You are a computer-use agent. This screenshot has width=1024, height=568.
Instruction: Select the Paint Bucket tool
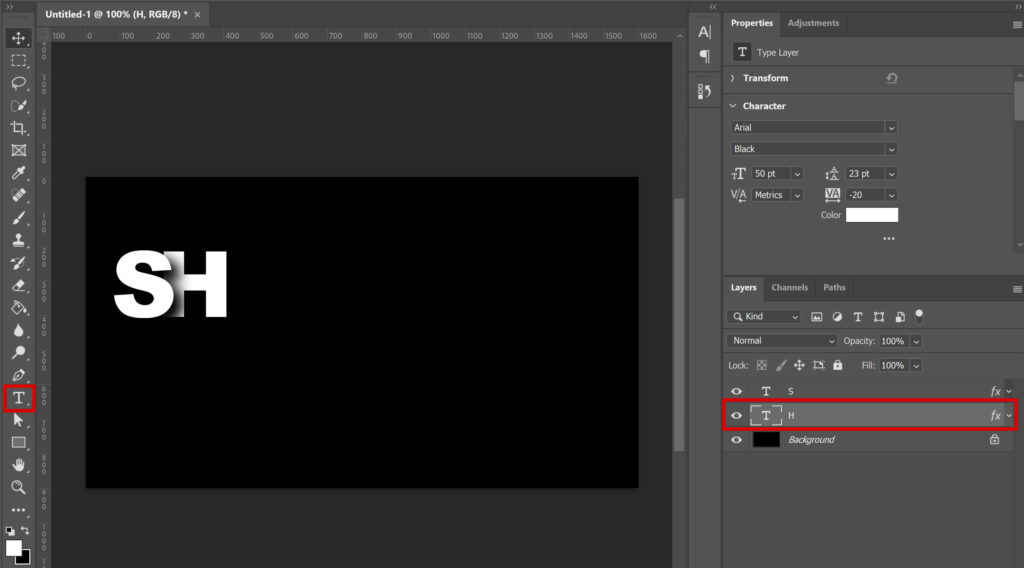pos(18,308)
